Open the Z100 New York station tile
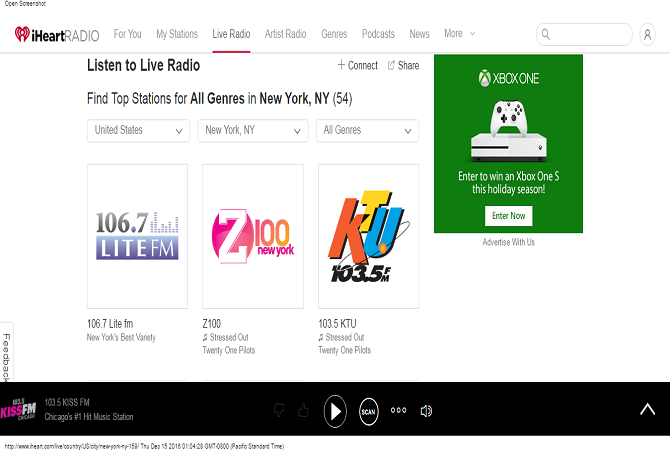The image size is (670, 450). point(253,236)
